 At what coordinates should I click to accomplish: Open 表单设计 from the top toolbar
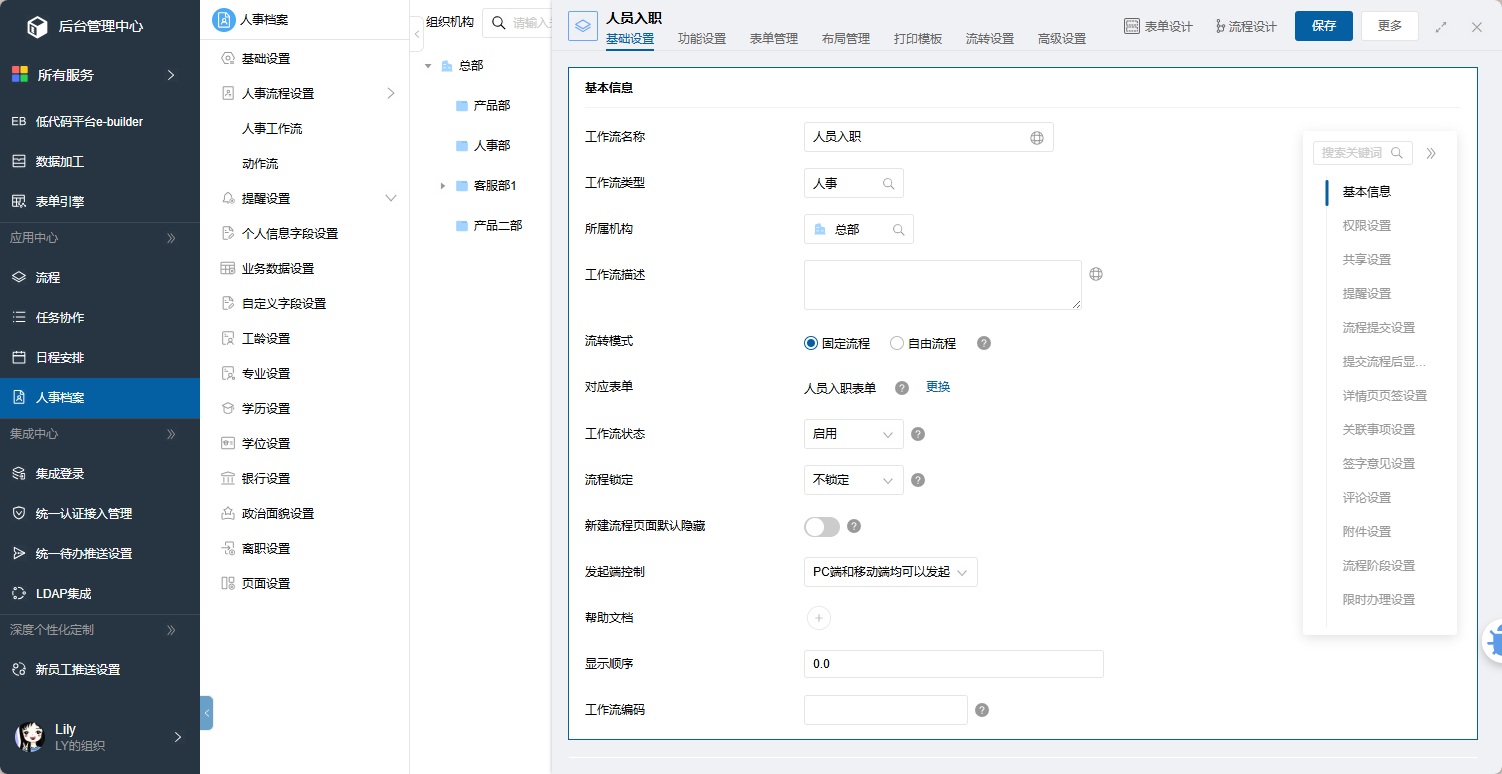(x=1158, y=27)
